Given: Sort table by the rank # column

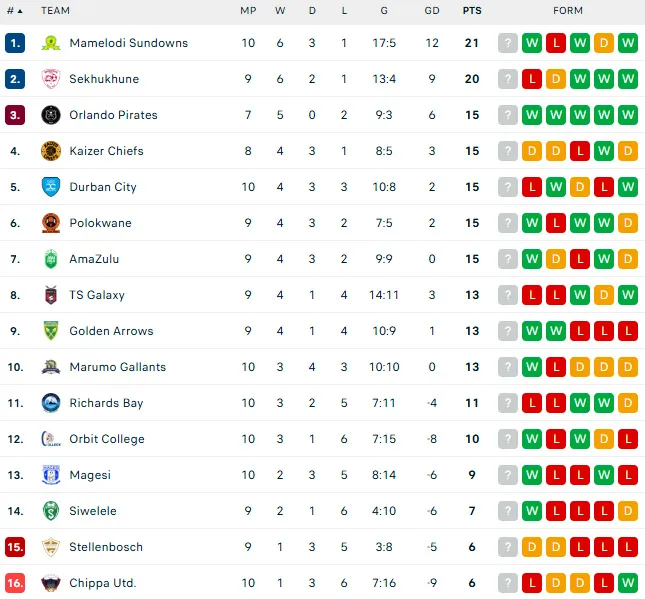Looking at the screenshot, I should point(14,11).
